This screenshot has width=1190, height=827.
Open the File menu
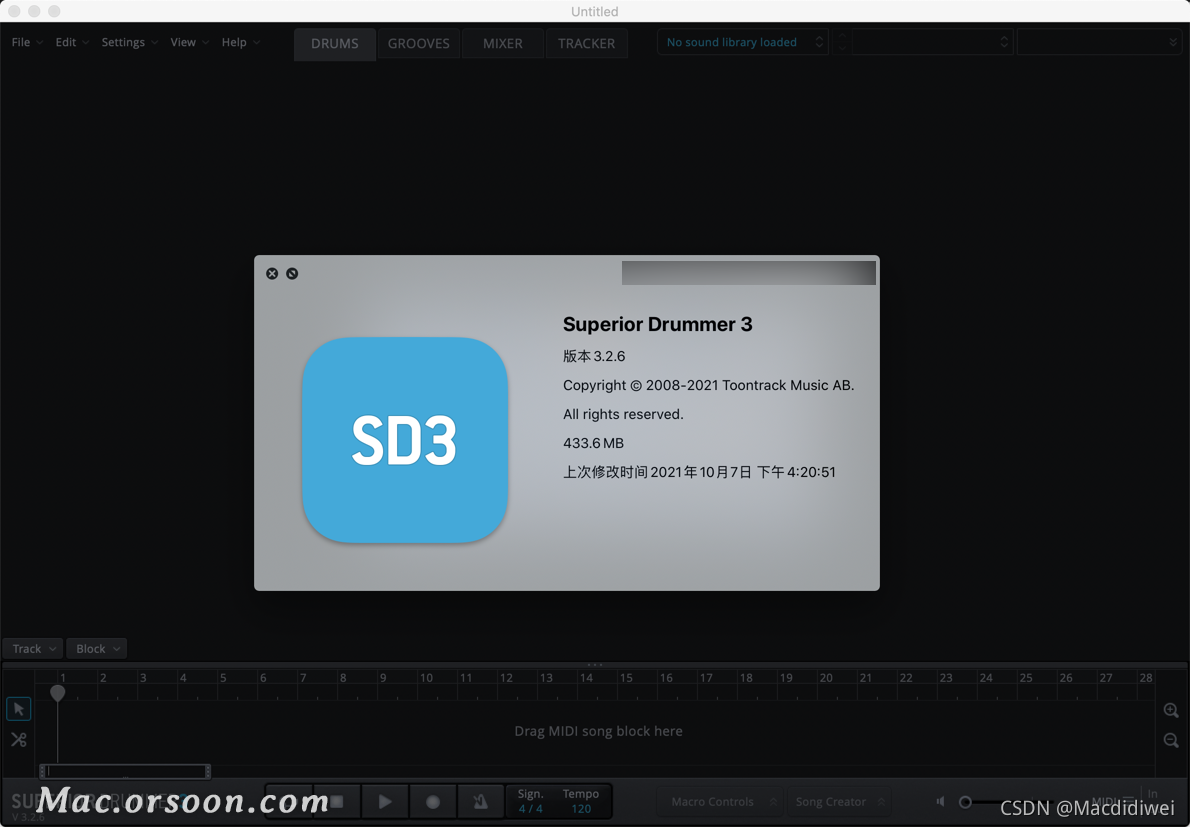click(x=27, y=42)
